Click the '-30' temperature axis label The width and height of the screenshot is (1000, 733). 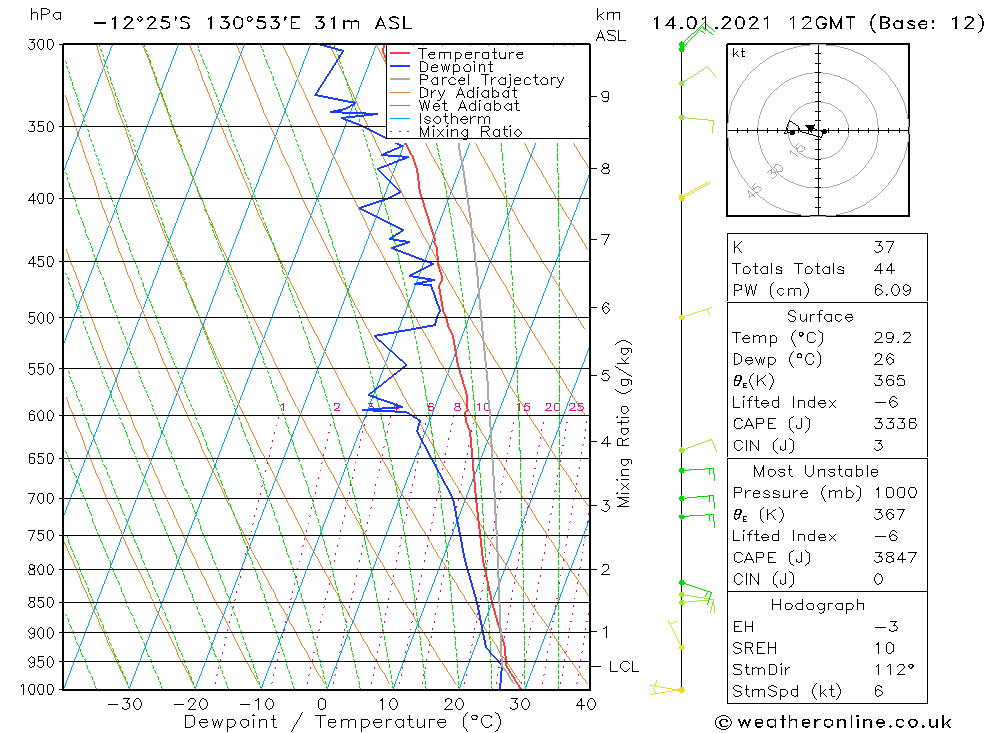tap(125, 704)
